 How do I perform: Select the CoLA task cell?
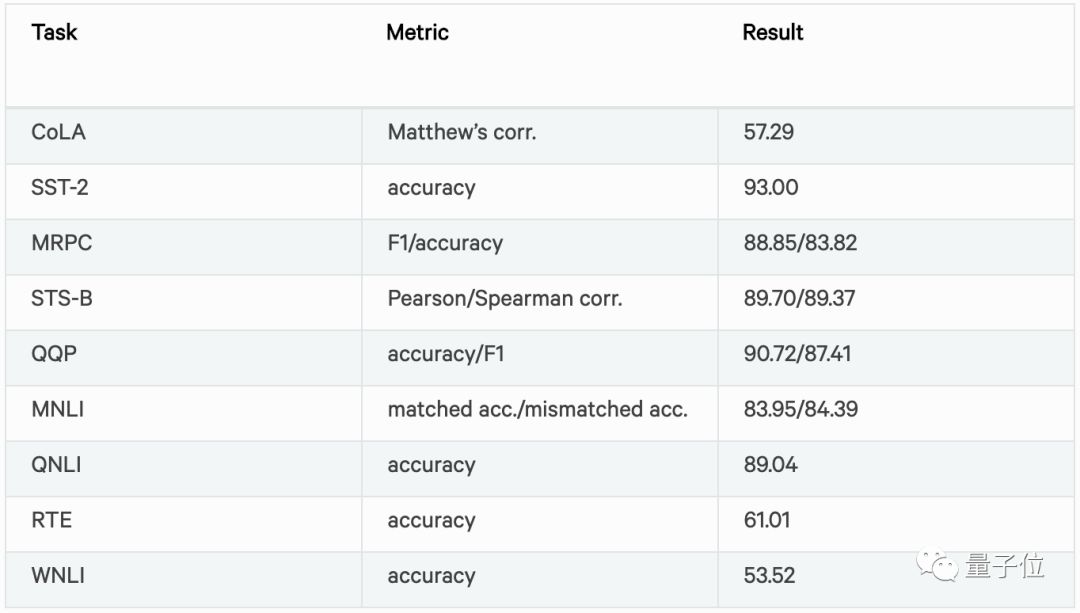58,132
